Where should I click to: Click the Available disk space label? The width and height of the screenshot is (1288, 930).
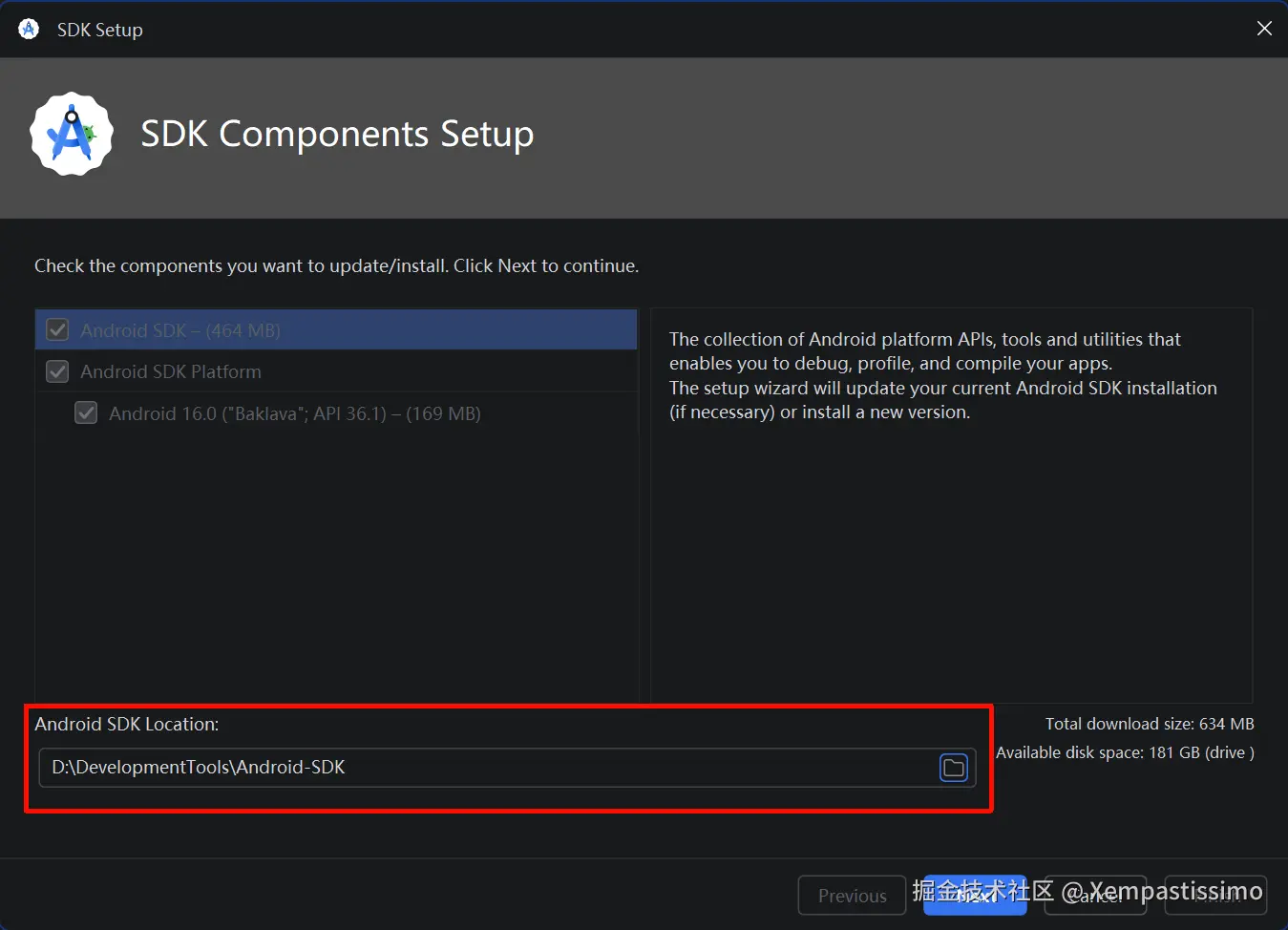[x=1125, y=752]
